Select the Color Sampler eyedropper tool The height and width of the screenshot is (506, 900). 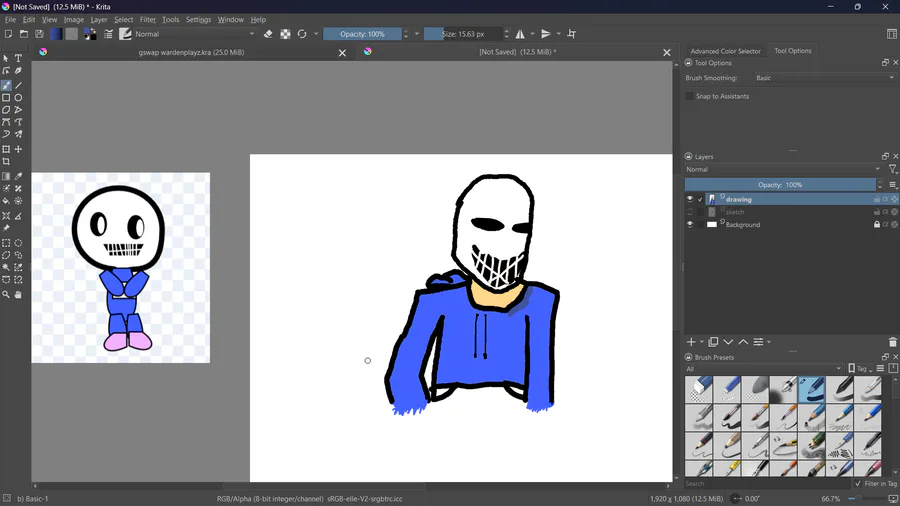[18, 177]
